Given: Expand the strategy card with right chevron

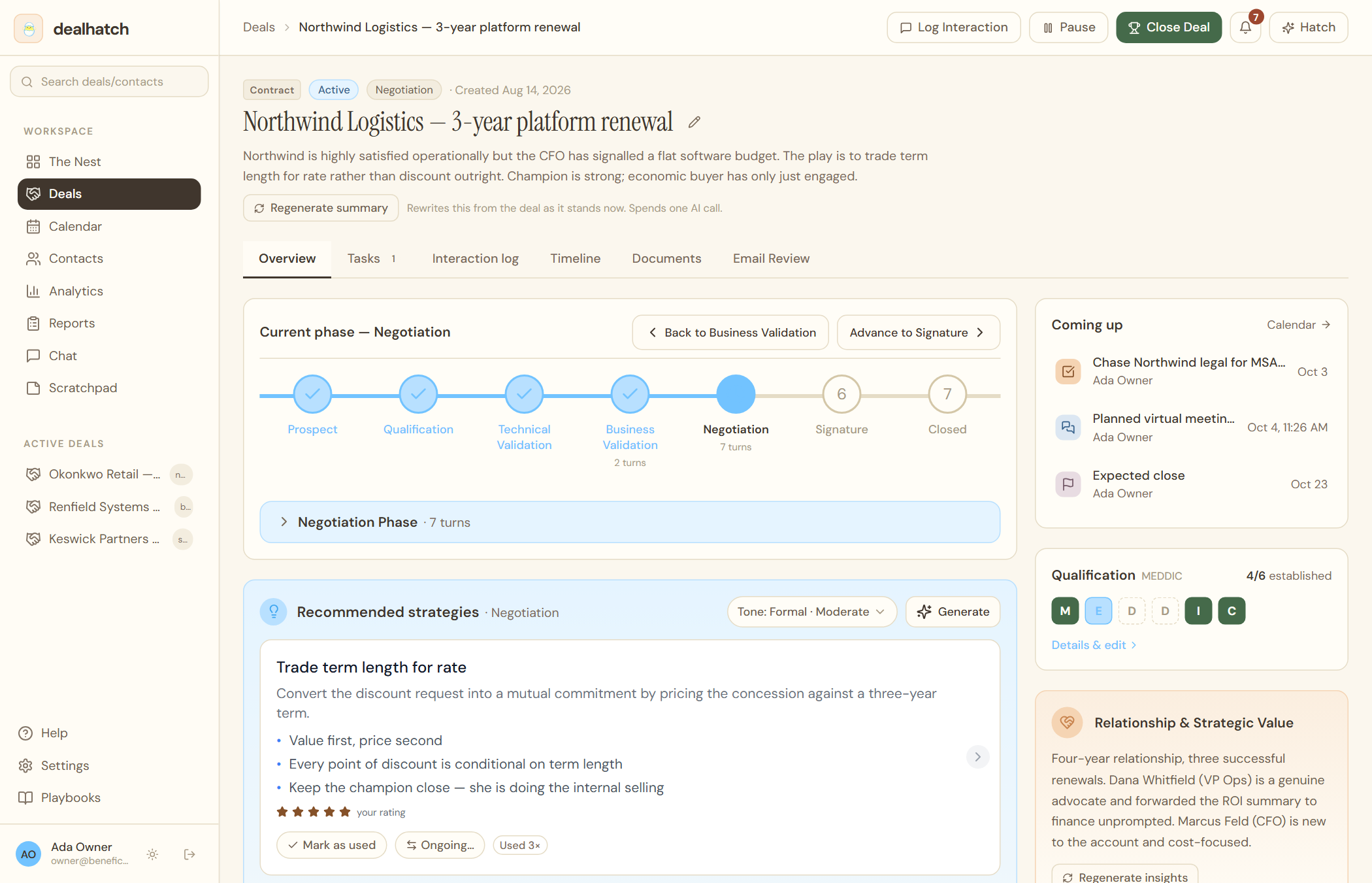Looking at the screenshot, I should coord(977,757).
